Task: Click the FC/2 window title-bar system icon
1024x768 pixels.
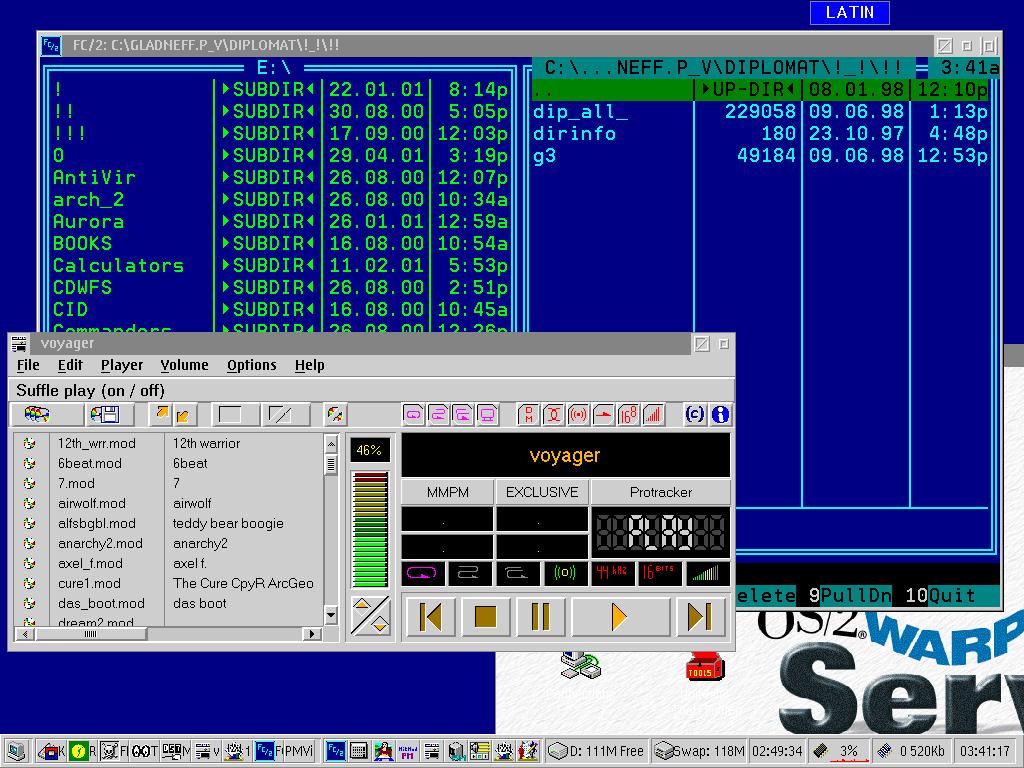Action: (x=50, y=45)
